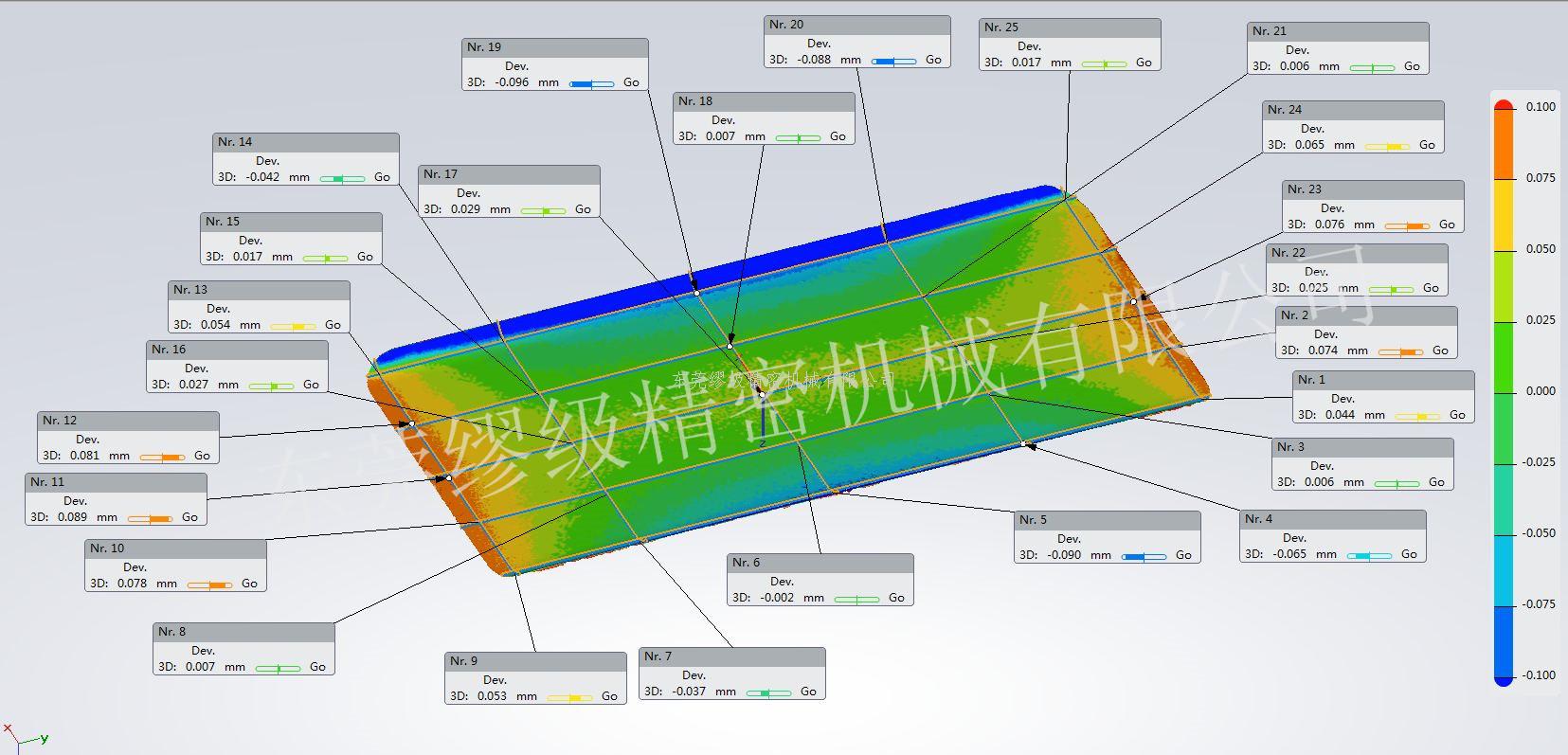The height and width of the screenshot is (755, 1568).
Task: Click the Nr. 19 measurement point on the surface
Action: [x=696, y=293]
